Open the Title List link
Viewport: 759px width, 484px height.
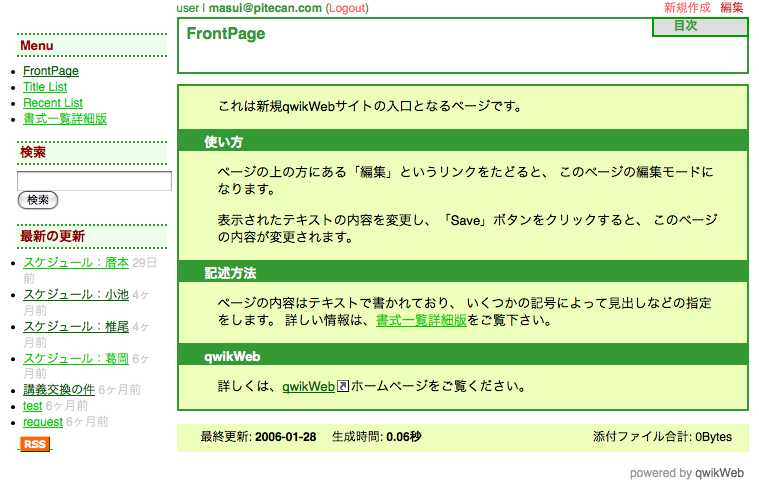click(45, 87)
